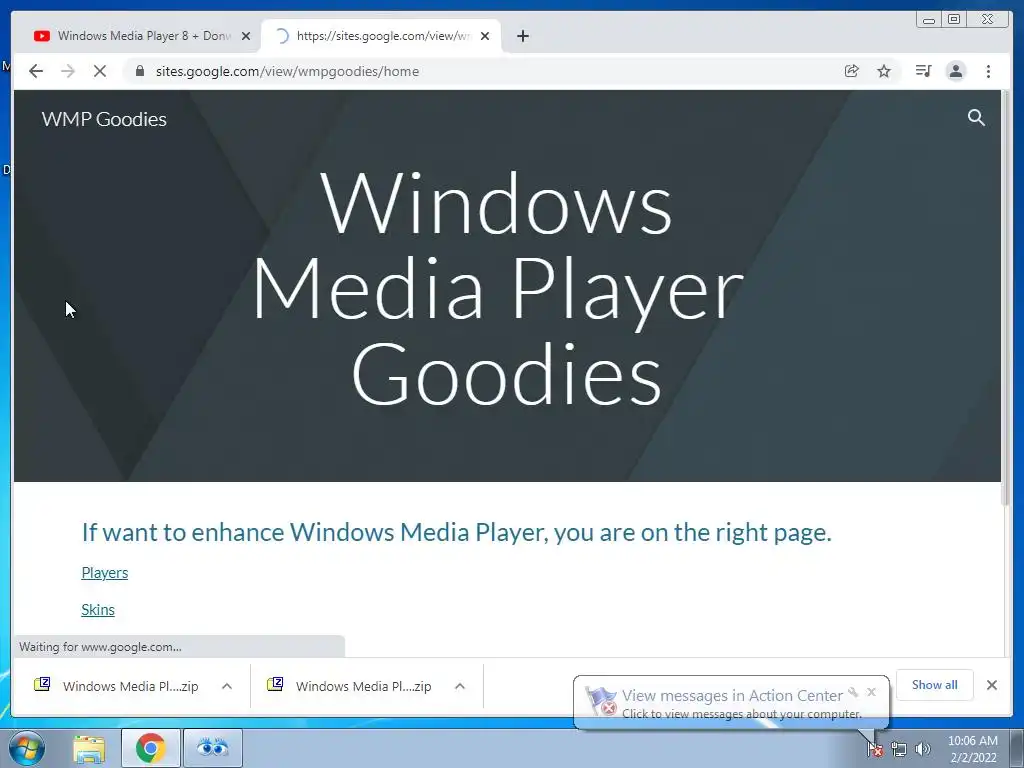The width and height of the screenshot is (1024, 768).
Task: Click the Show desktop button on the taskbar
Action: click(1017, 748)
